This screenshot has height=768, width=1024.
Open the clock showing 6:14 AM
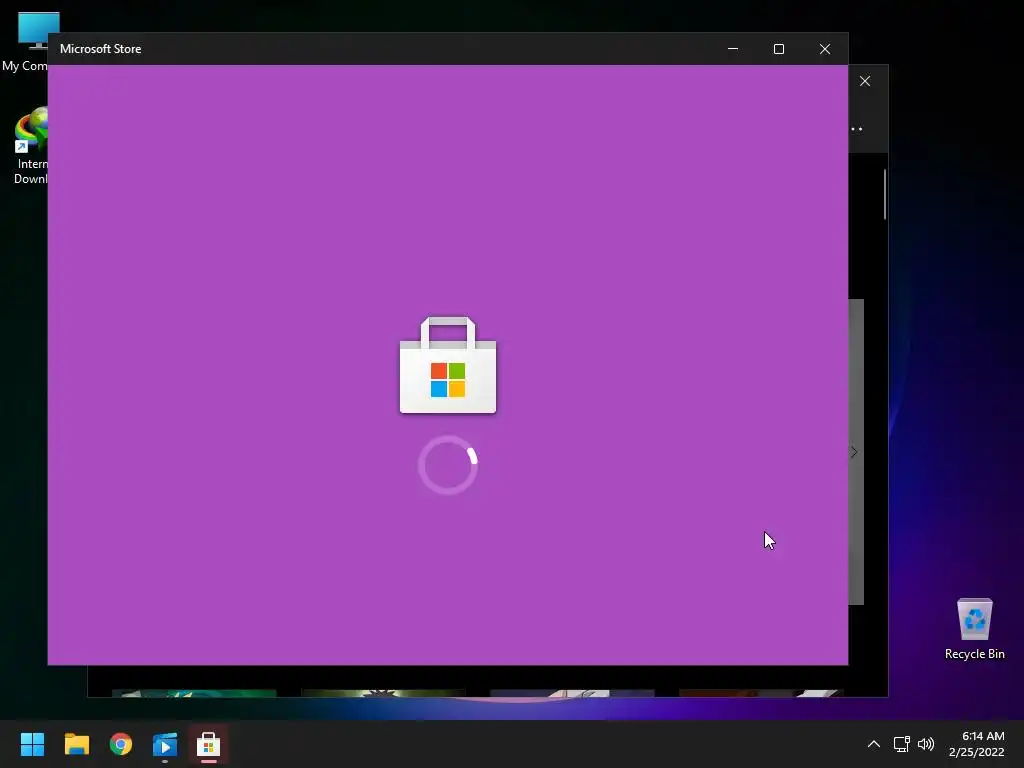[x=976, y=744]
